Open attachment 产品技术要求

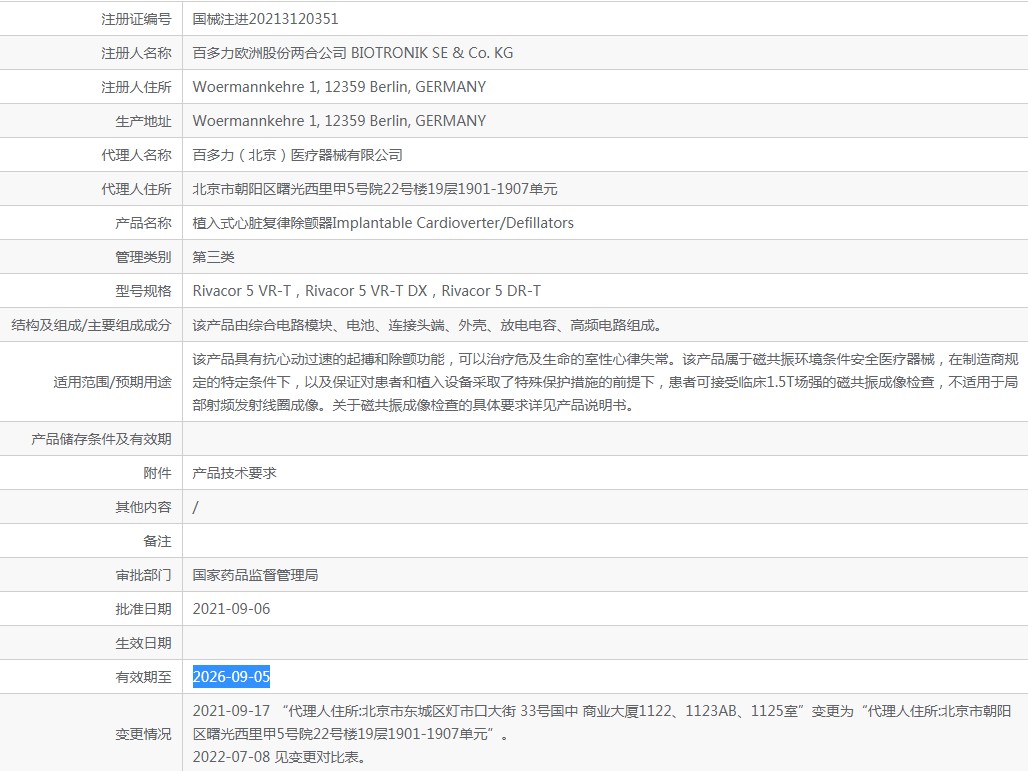coord(235,473)
